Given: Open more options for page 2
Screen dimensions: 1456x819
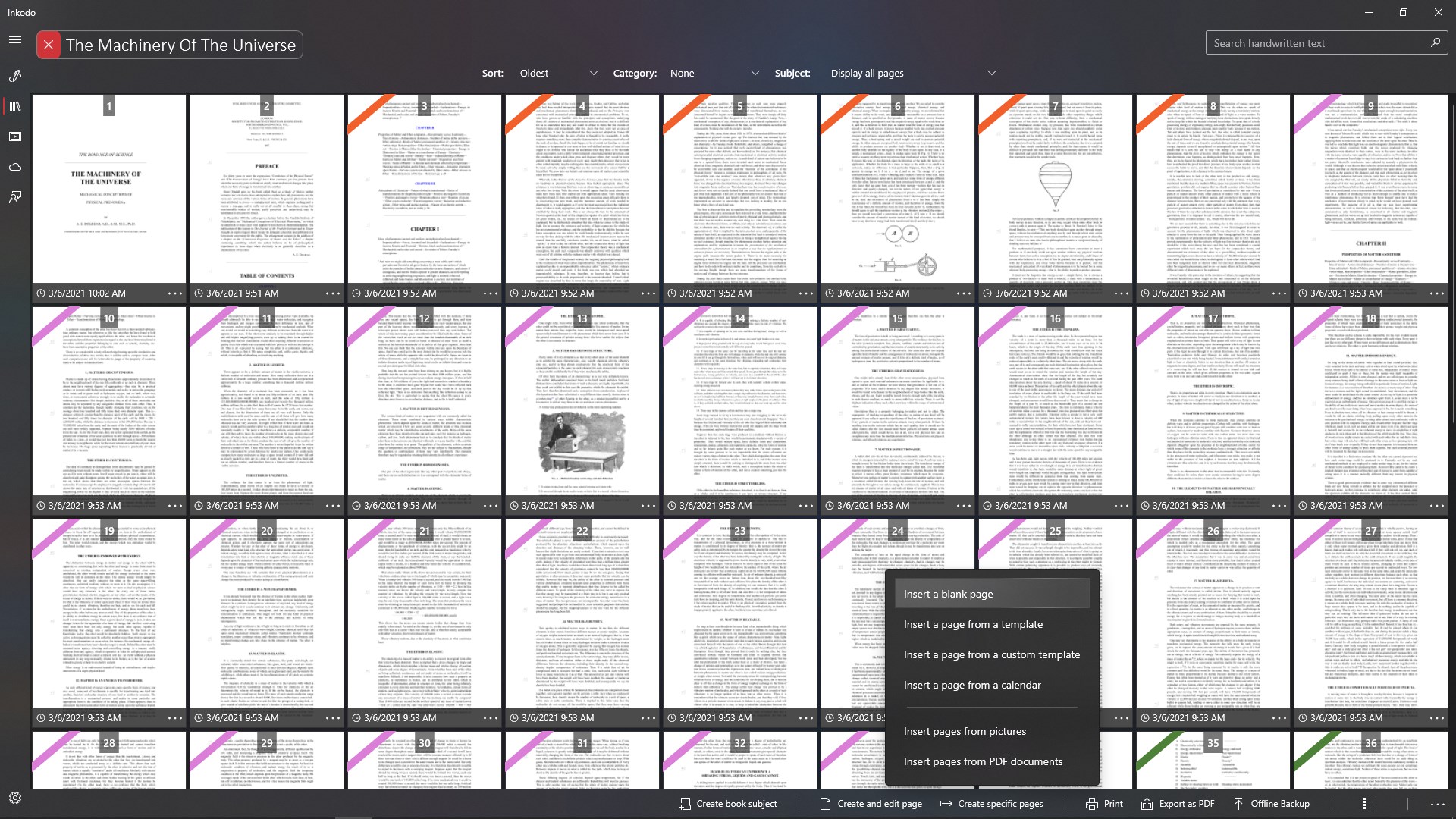Looking at the screenshot, I should tap(333, 293).
